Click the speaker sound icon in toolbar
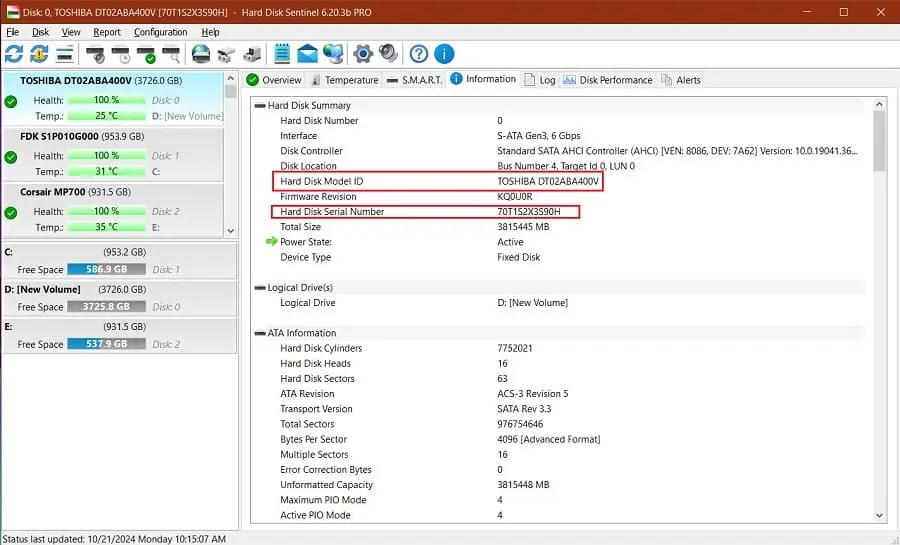900x545 pixels. coord(389,54)
